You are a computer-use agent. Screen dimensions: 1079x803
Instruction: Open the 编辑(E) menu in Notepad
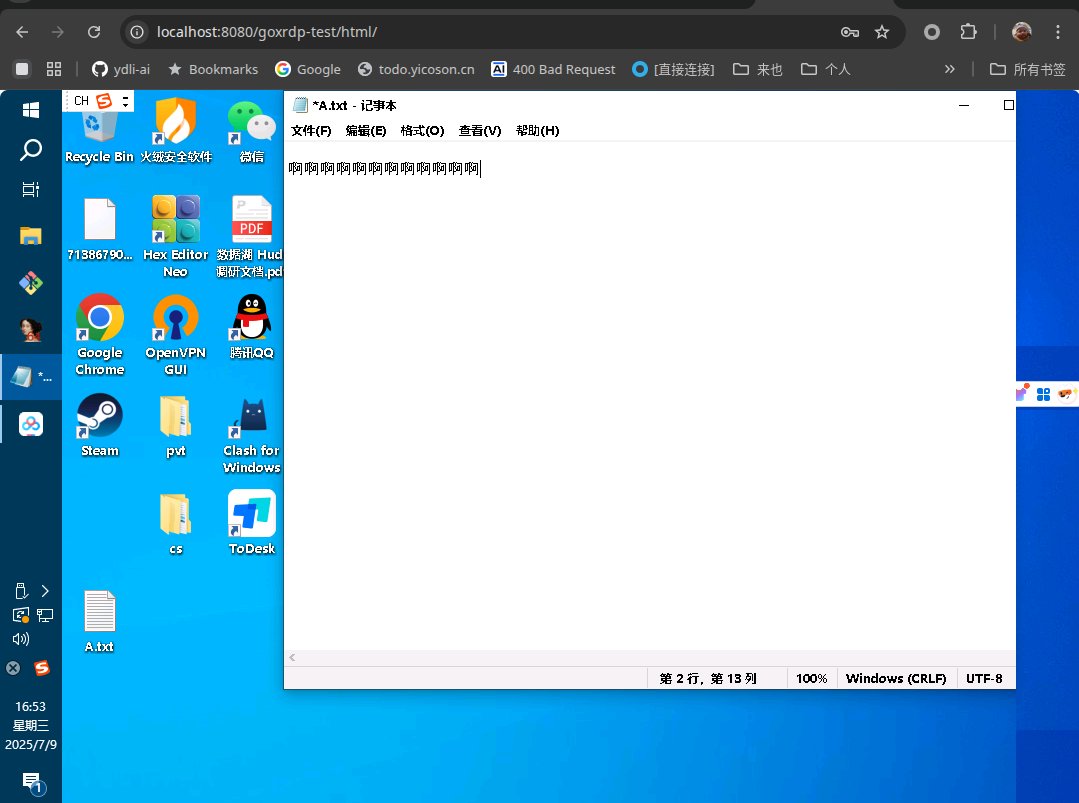tap(365, 131)
